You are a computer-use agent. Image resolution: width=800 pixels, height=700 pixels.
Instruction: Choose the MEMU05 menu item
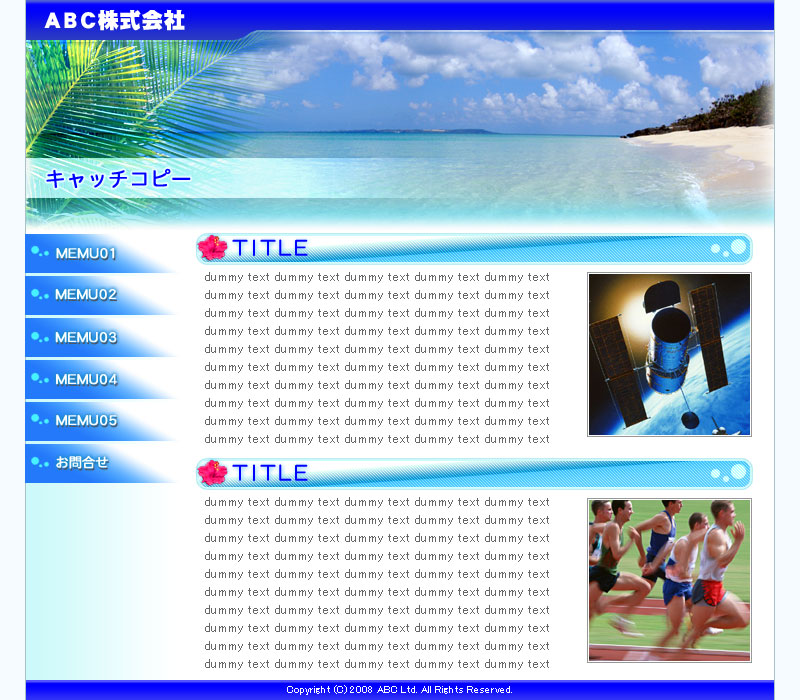pyautogui.click(x=101, y=421)
